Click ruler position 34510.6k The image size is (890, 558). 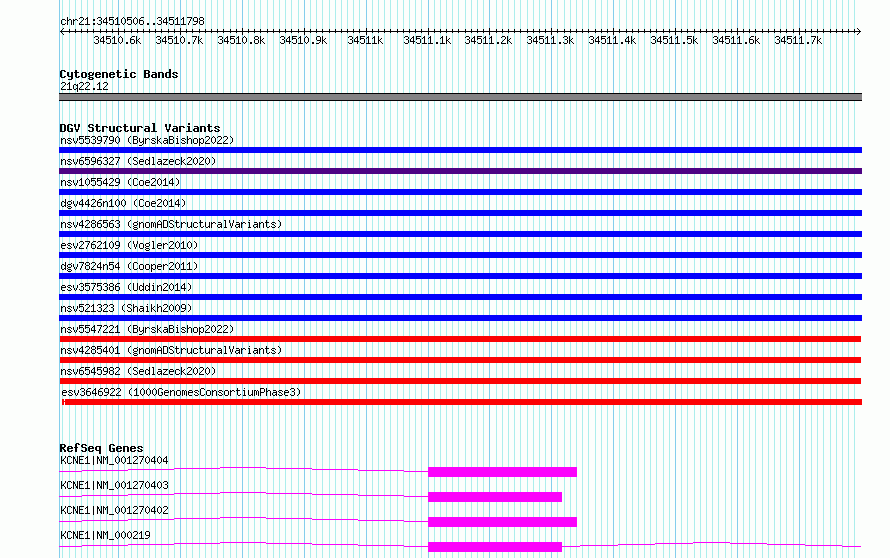pos(117,40)
